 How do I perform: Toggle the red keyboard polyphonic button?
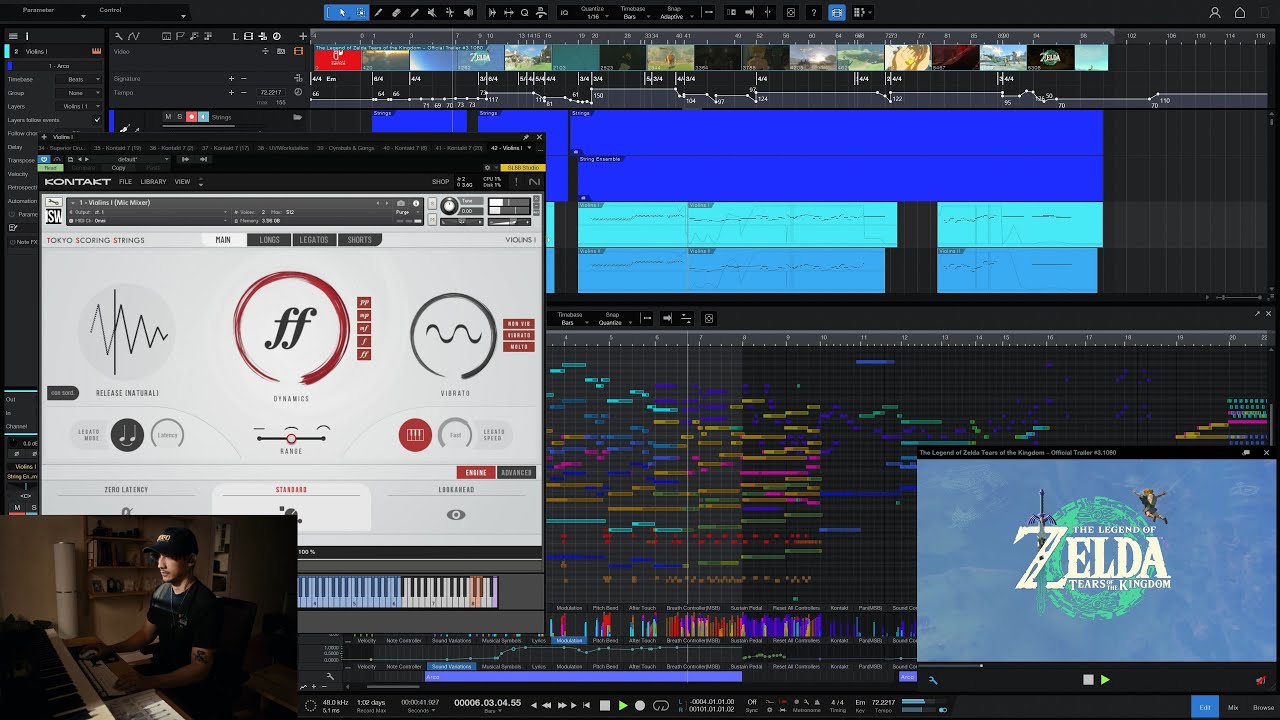pyautogui.click(x=415, y=435)
